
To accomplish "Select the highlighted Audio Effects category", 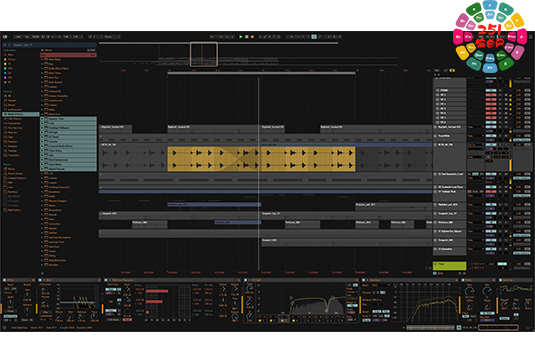I will pyautogui.click(x=21, y=114).
